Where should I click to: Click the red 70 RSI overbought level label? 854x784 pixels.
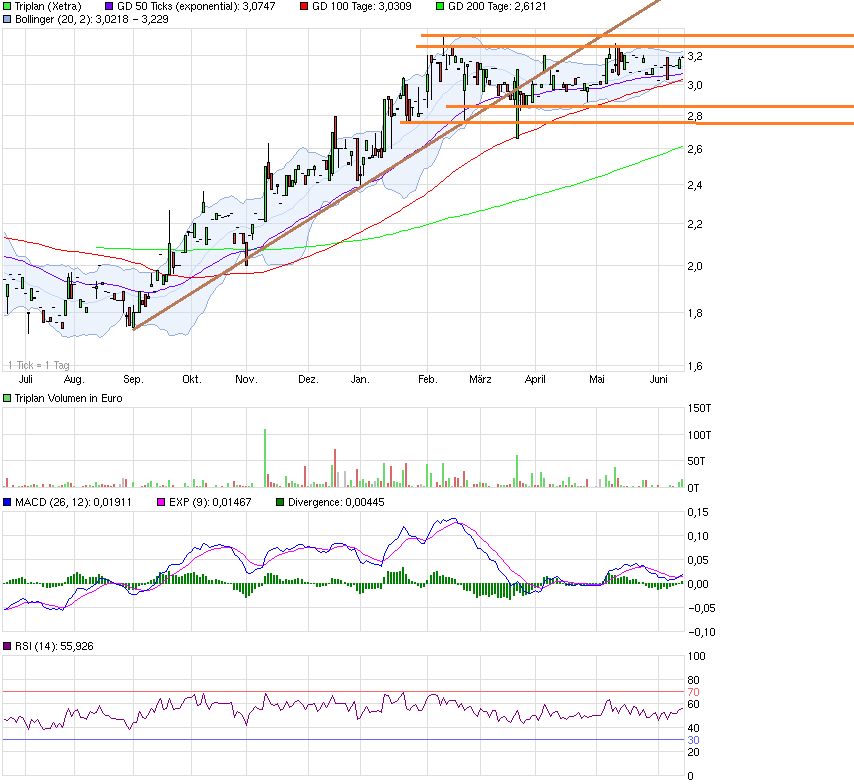694,692
